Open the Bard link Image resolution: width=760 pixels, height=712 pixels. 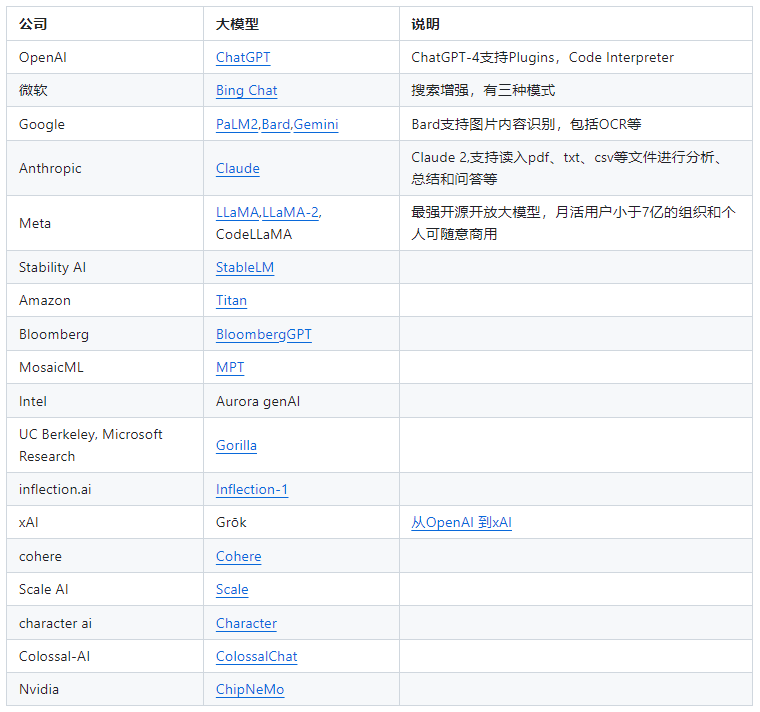click(x=276, y=125)
